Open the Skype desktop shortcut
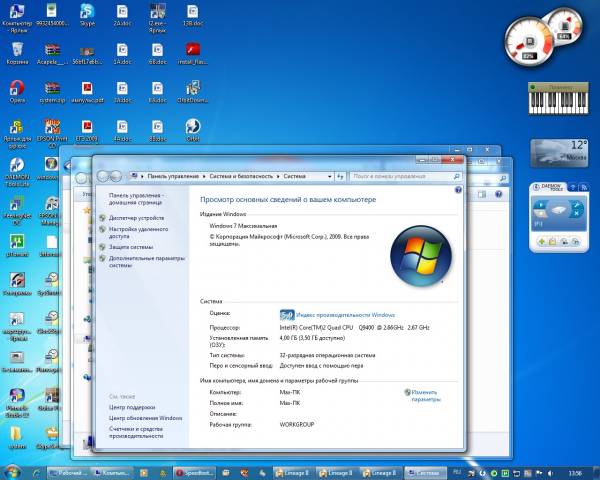Screen dimensions: 600x480 (87, 15)
